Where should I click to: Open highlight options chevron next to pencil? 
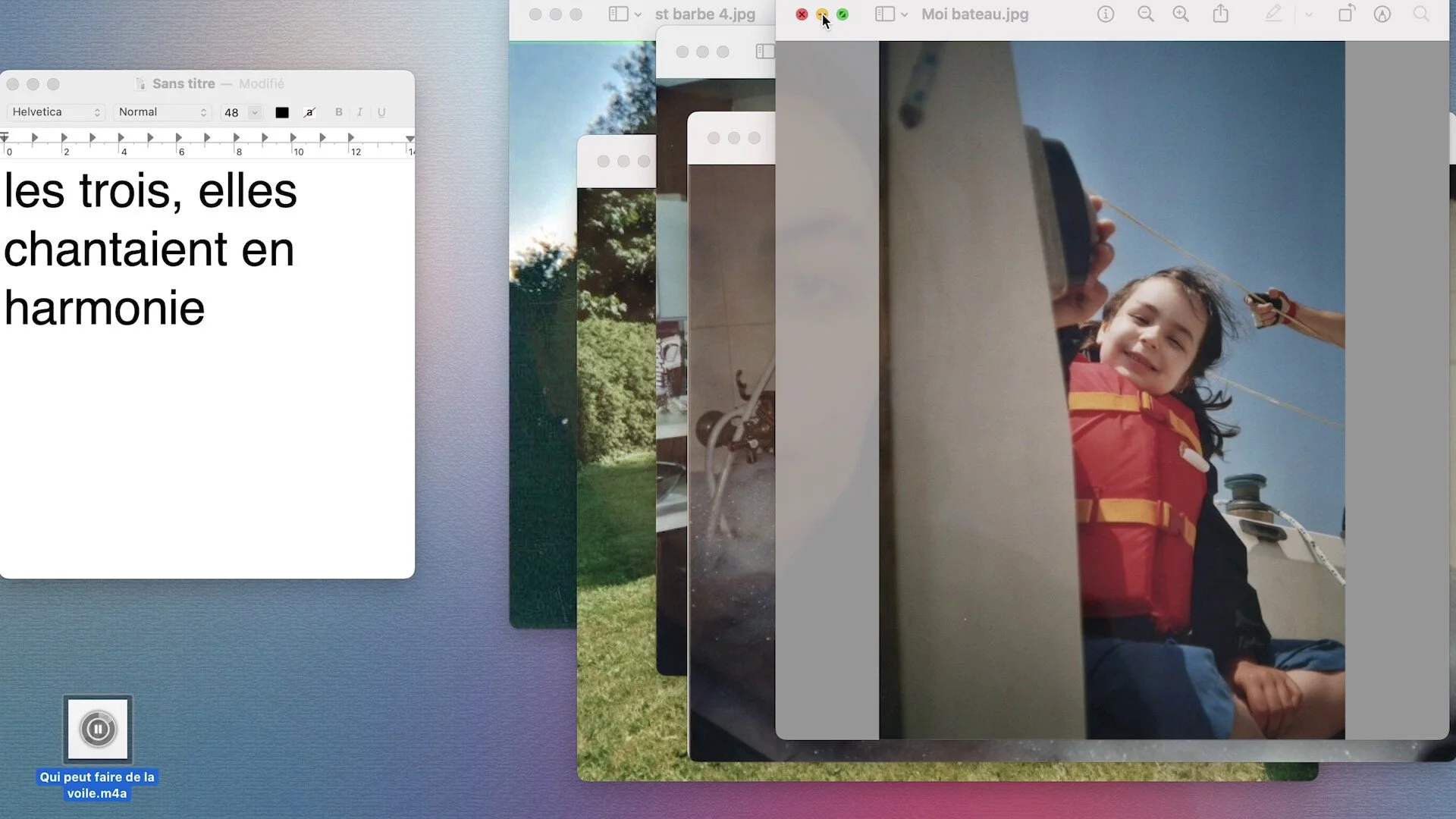click(x=1309, y=14)
